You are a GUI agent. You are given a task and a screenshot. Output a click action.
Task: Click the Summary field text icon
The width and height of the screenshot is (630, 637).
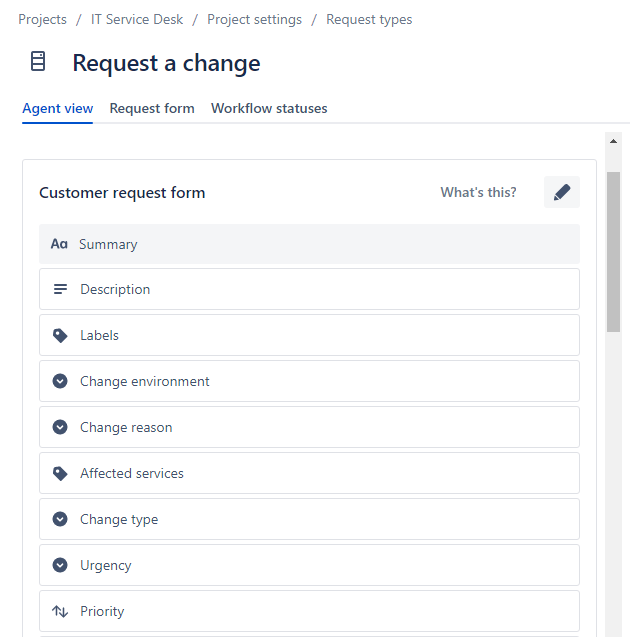click(x=59, y=244)
